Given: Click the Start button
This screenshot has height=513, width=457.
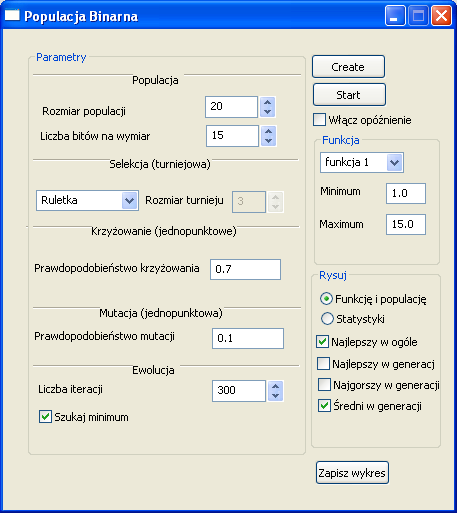Looking at the screenshot, I should coord(349,95).
